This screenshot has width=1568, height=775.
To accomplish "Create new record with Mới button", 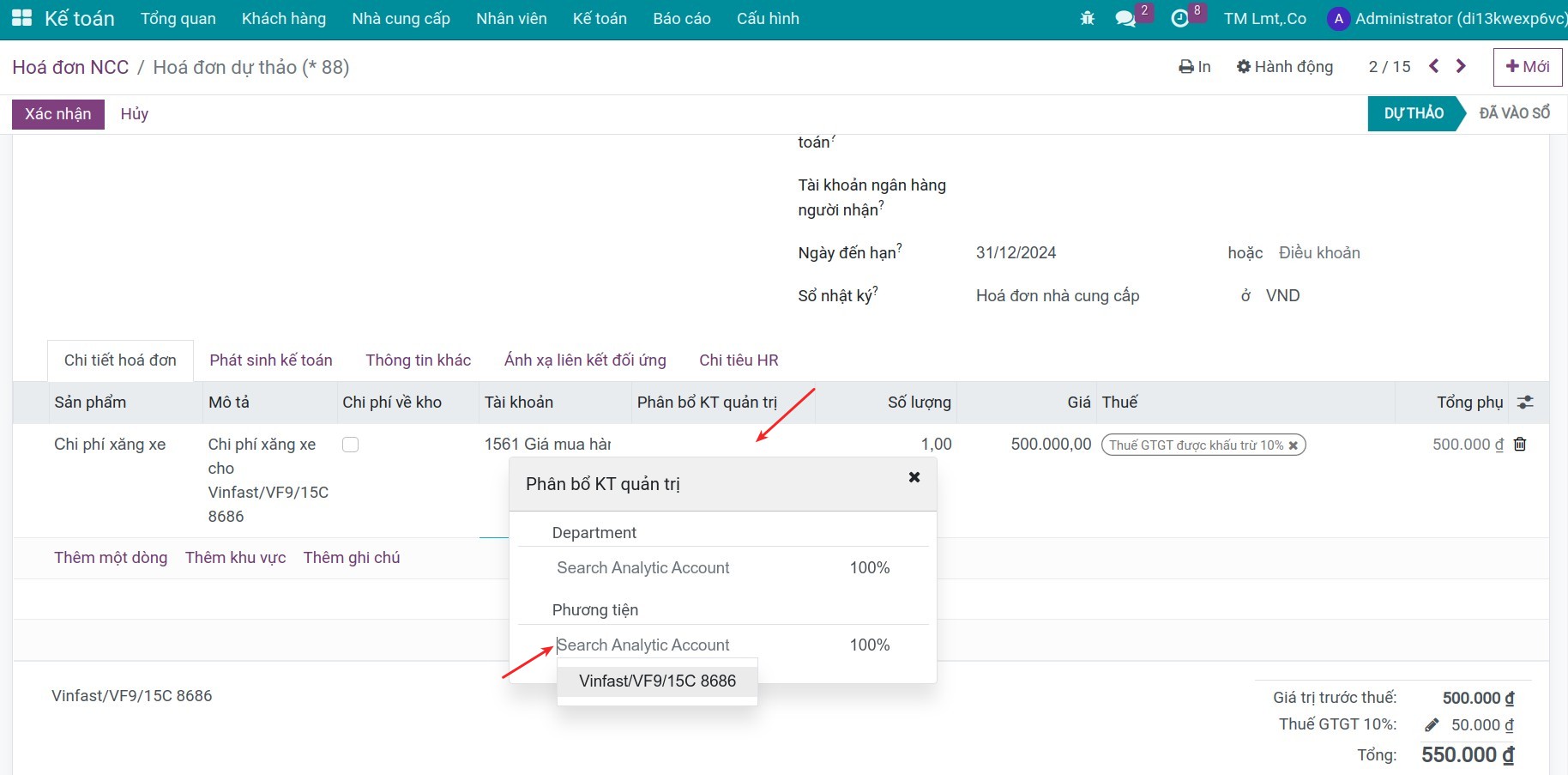I will tap(1528, 66).
